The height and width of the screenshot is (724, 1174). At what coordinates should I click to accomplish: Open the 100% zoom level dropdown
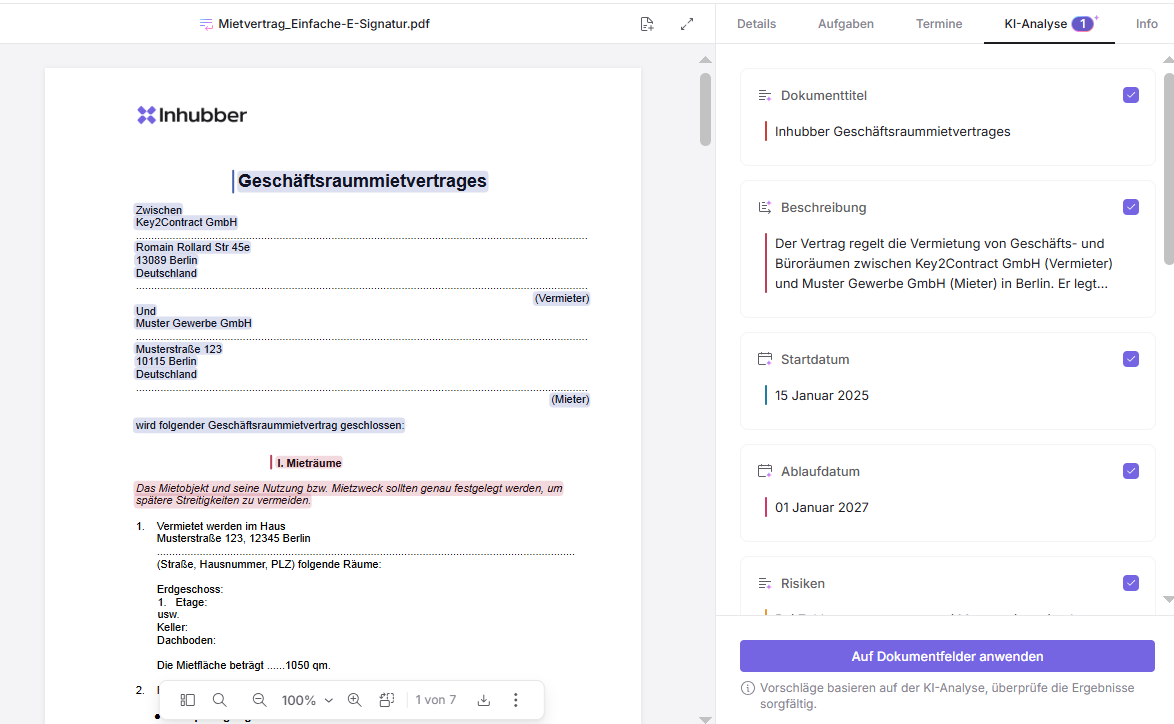click(x=306, y=700)
